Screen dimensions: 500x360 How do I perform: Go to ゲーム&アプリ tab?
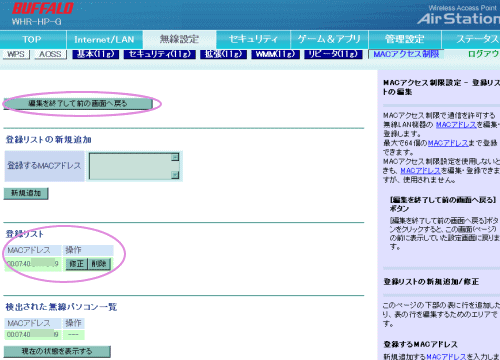(329, 40)
